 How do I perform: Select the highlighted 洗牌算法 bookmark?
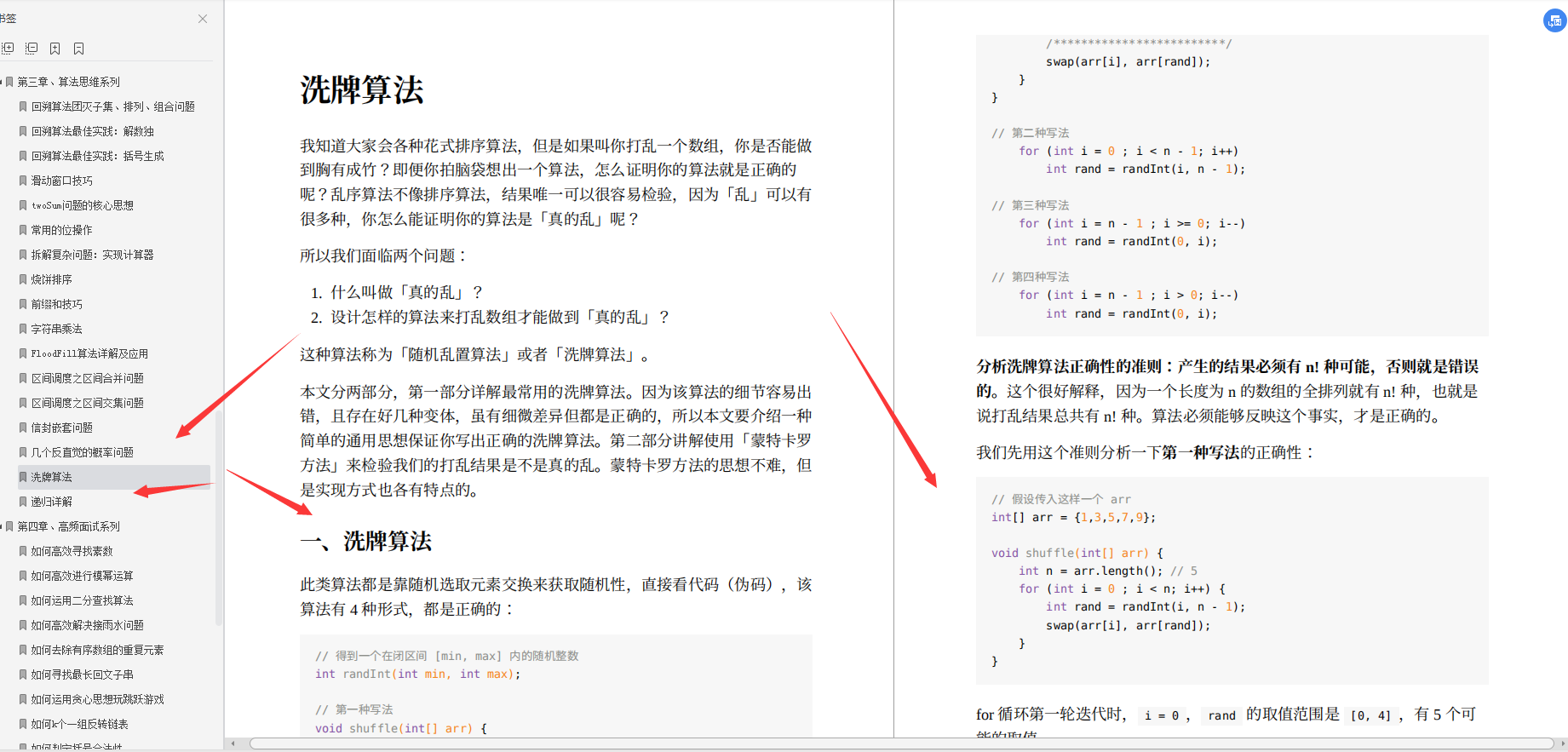point(113,477)
